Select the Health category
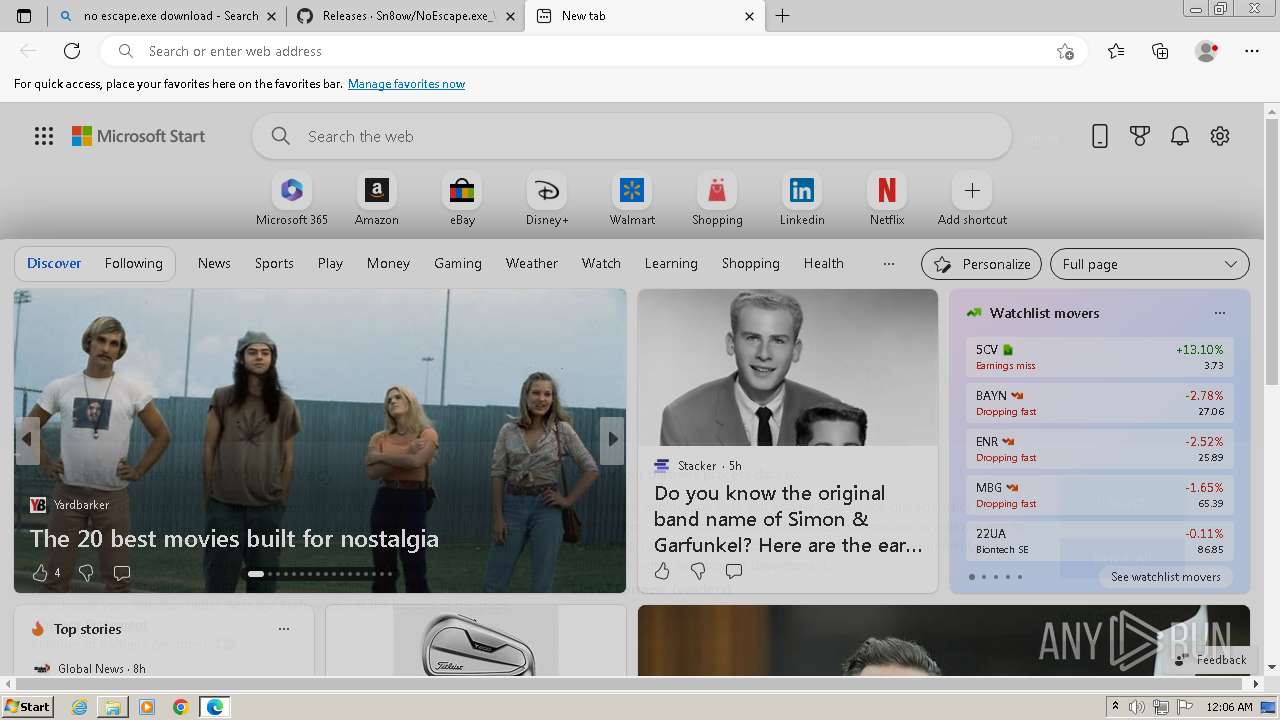Viewport: 1280px width, 720px height. click(x=824, y=263)
